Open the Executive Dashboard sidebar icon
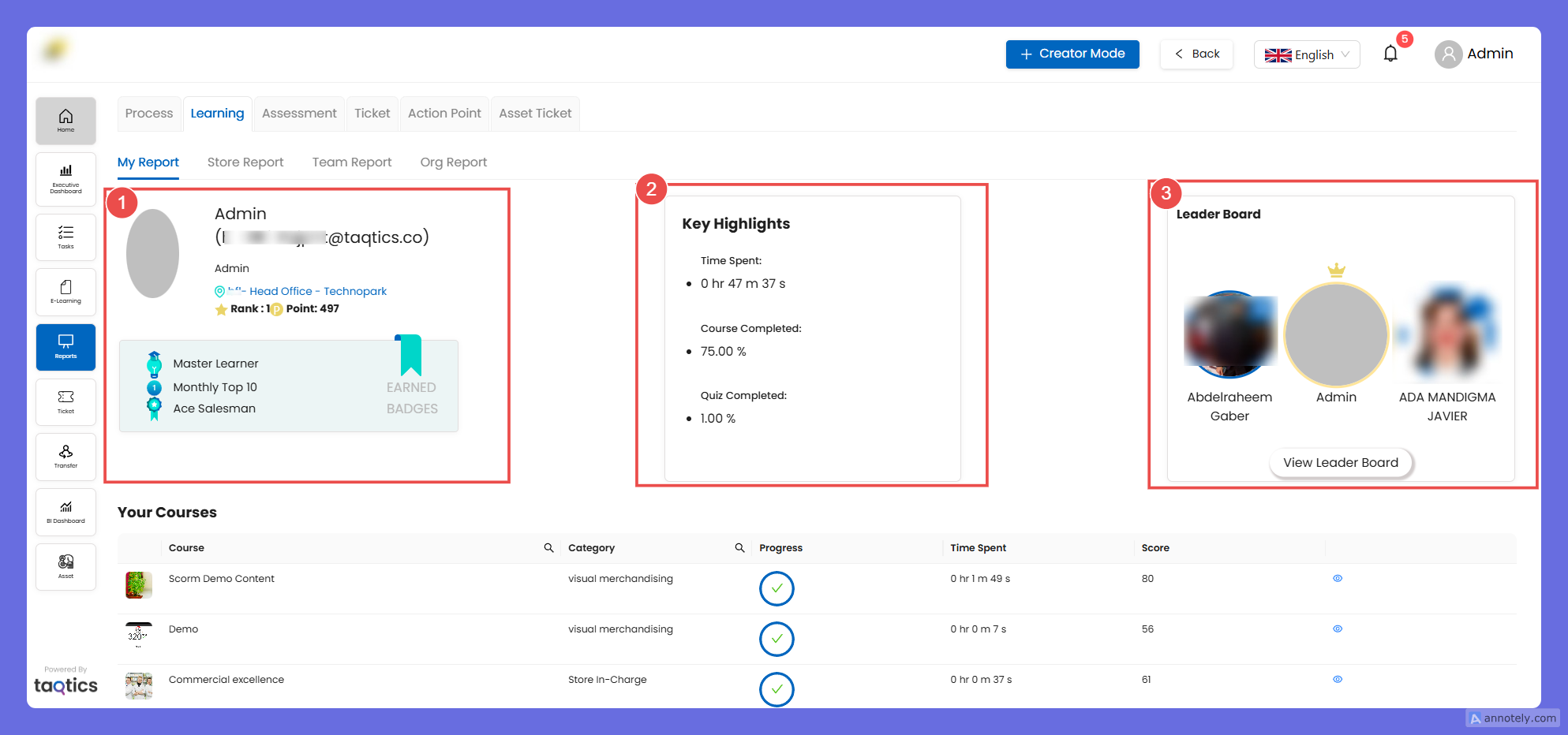Viewport: 1568px width, 735px height. pos(65,179)
